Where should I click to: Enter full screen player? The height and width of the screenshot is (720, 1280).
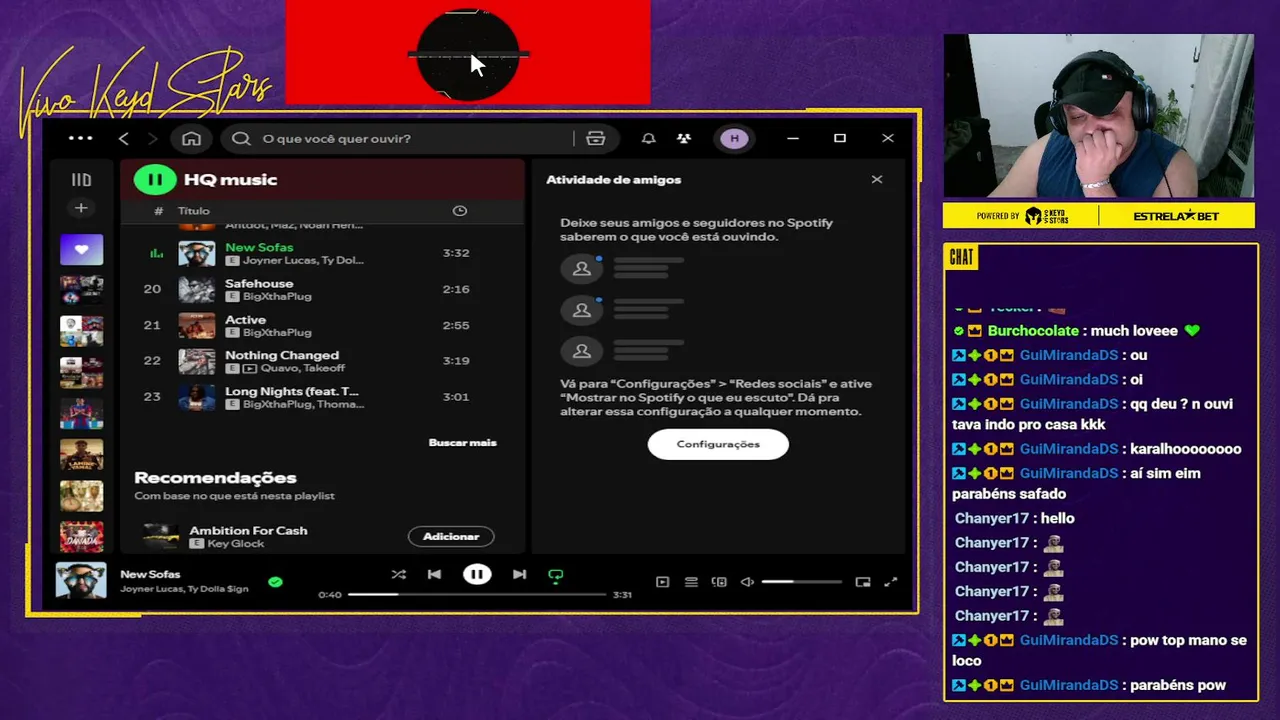(891, 582)
